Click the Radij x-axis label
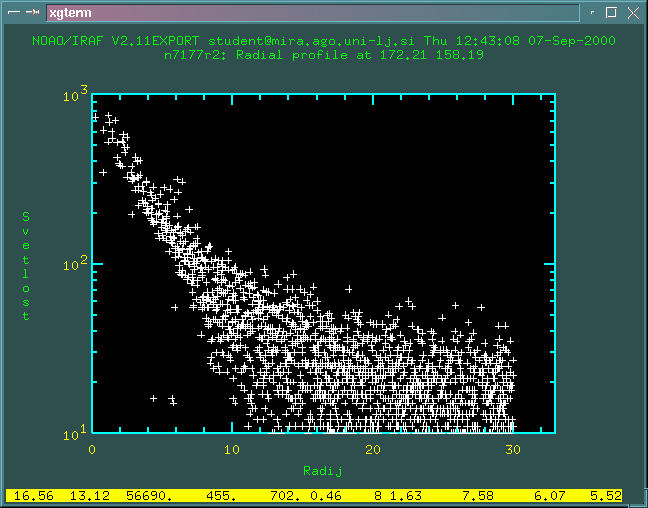Screen dimensions: 648x508 coord(323,471)
